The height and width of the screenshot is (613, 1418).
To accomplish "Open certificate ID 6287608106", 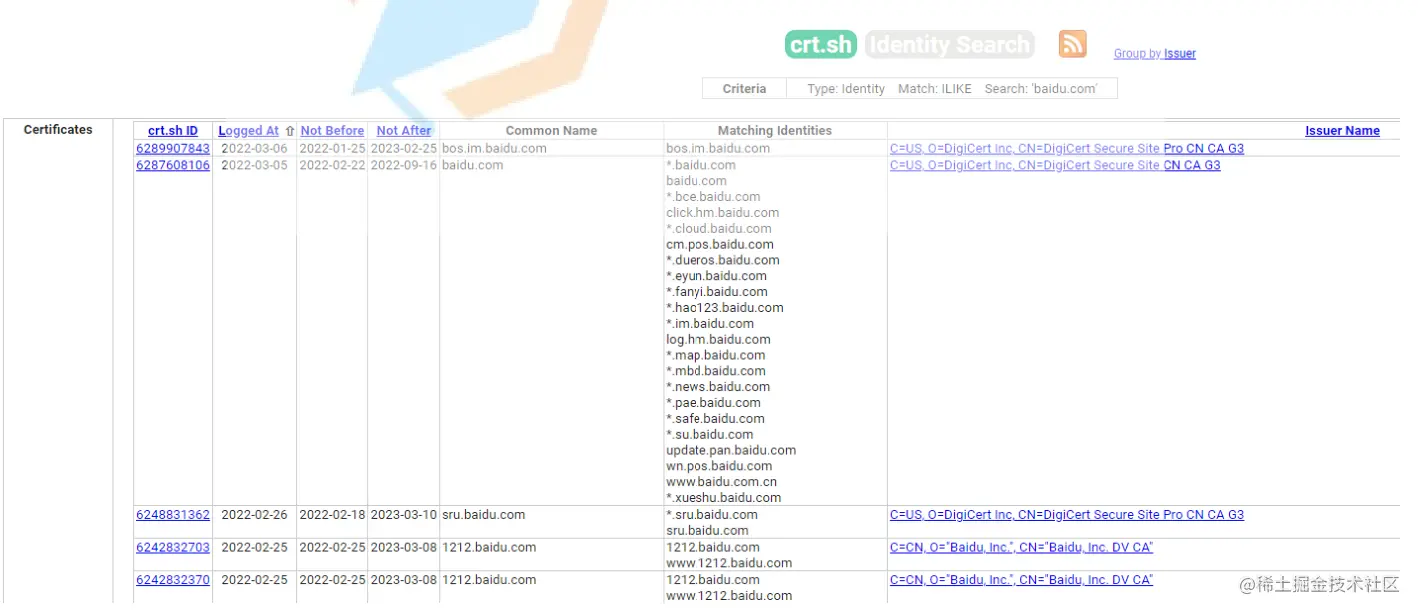I will (173, 166).
